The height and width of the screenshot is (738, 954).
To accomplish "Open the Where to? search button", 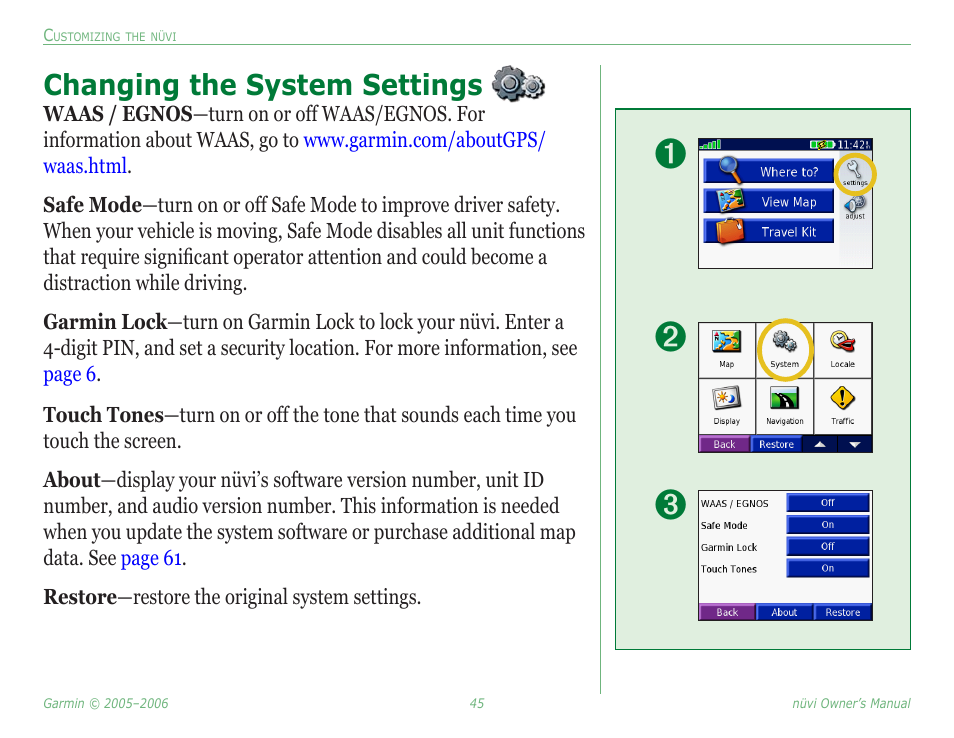I will [x=769, y=171].
